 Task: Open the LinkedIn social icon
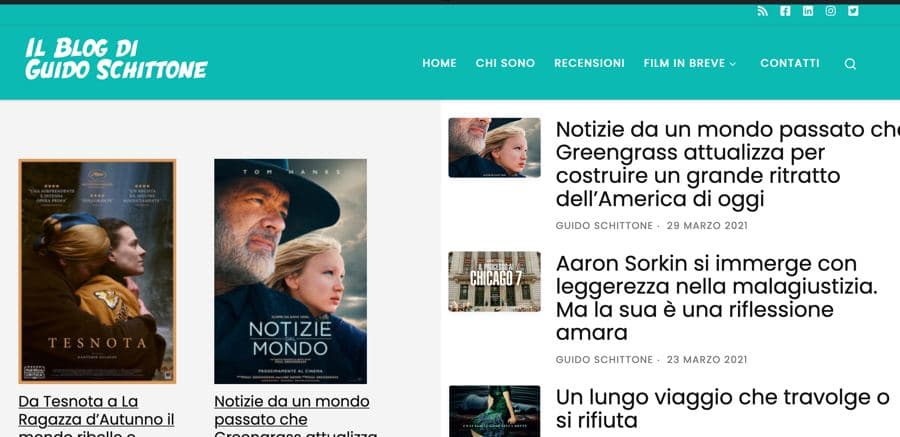point(808,11)
